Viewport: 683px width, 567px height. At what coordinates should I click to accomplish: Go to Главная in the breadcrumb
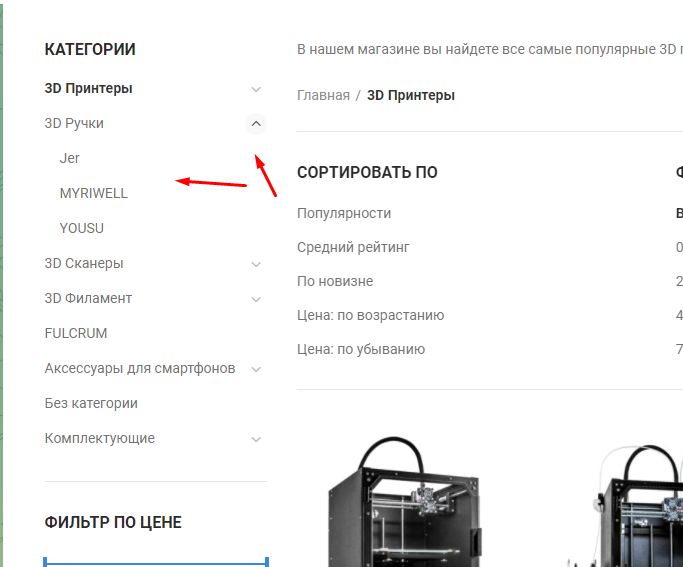(x=323, y=95)
